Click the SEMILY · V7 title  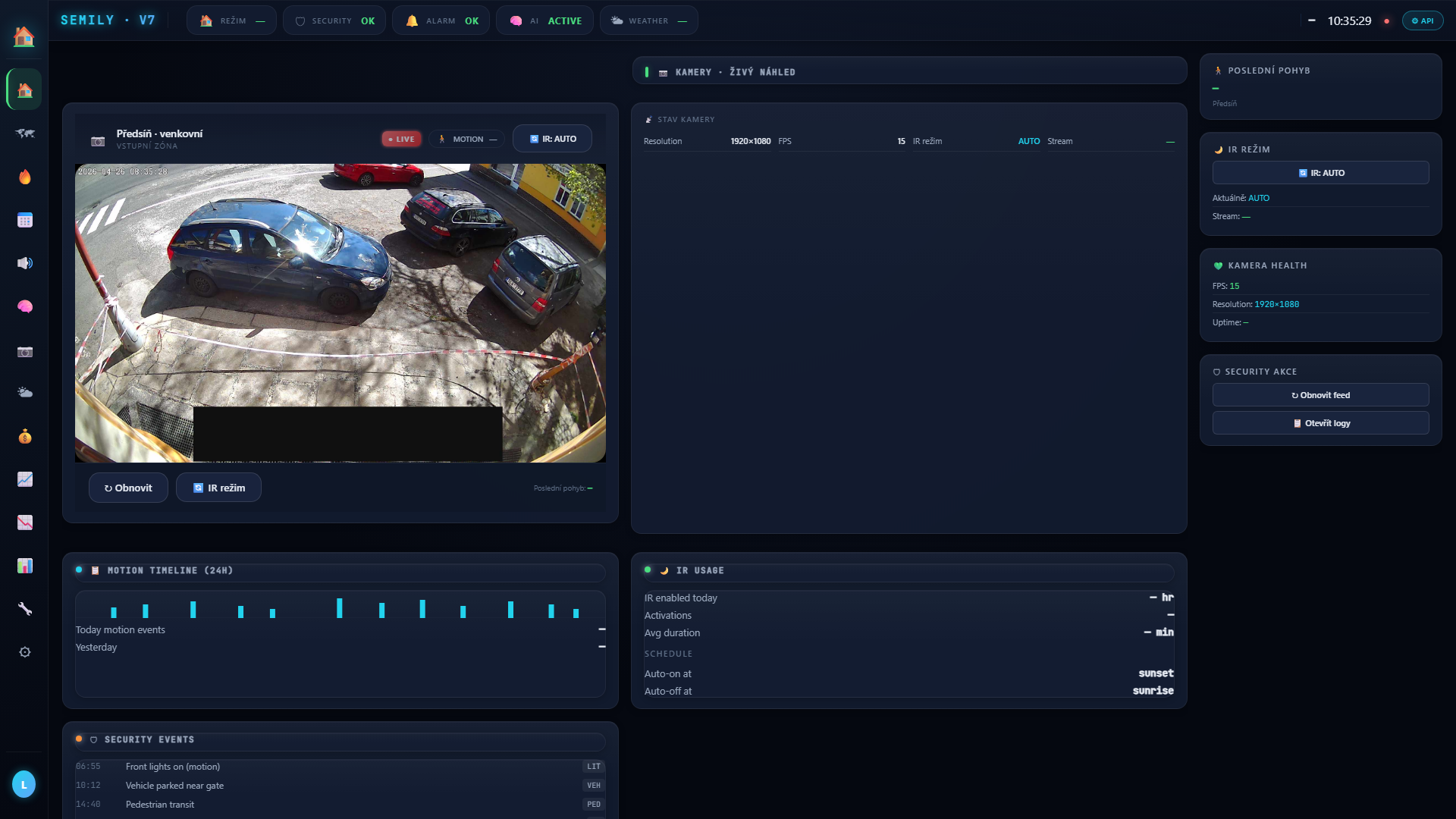(108, 20)
